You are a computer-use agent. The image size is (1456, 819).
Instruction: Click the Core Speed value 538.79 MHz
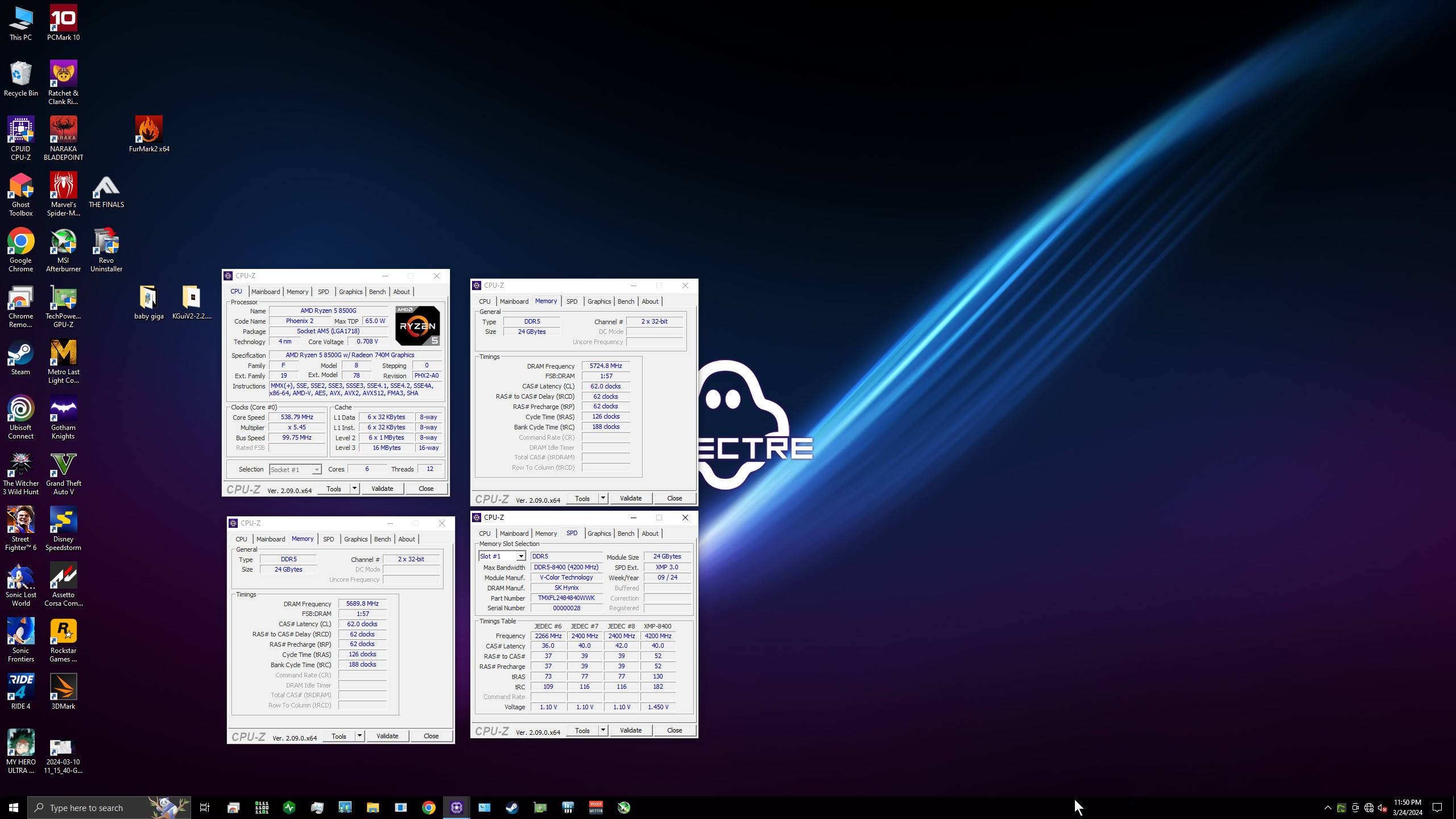[x=297, y=417]
